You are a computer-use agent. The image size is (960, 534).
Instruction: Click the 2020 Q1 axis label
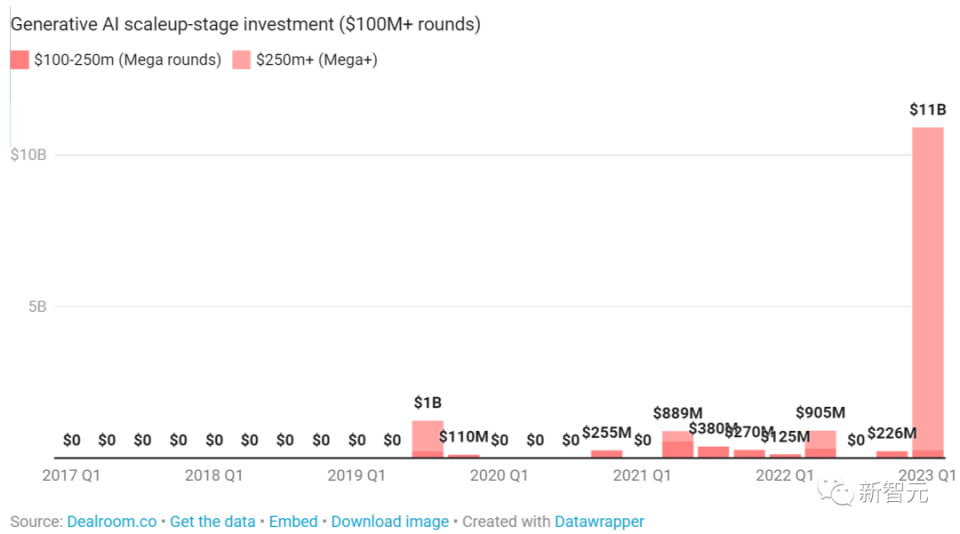pos(499,476)
